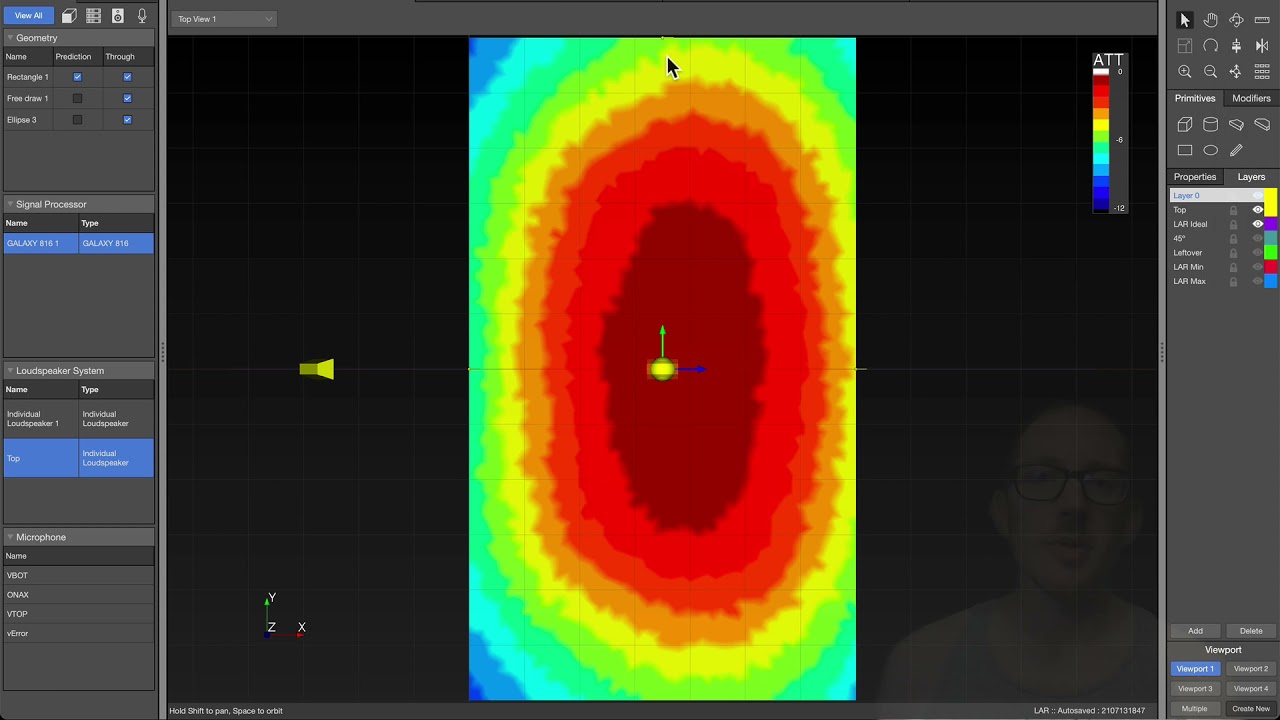The height and width of the screenshot is (720, 1280).
Task: Open the Properties tab
Action: pos(1195,177)
